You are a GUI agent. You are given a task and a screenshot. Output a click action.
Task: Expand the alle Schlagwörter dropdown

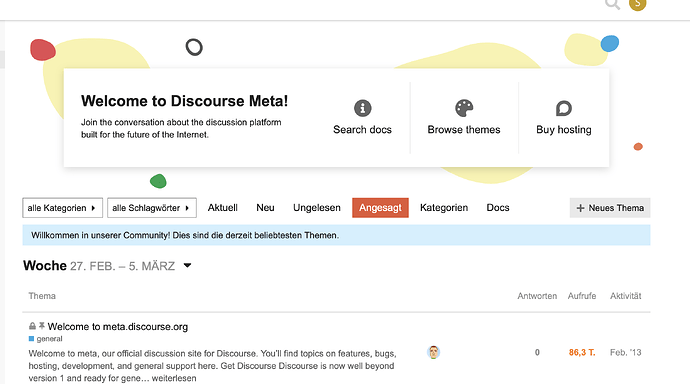(x=152, y=208)
